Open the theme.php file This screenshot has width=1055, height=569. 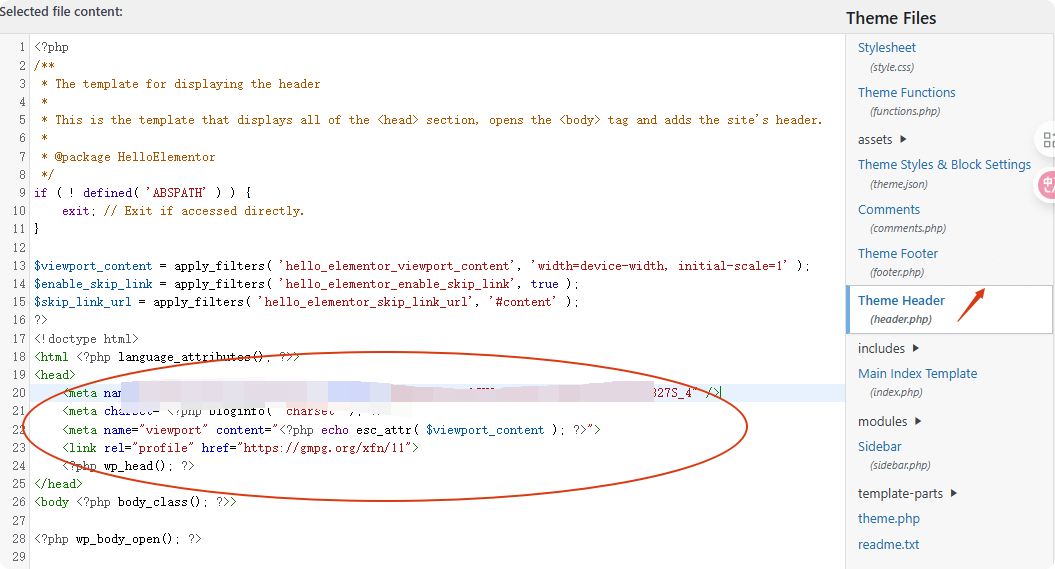coord(888,518)
